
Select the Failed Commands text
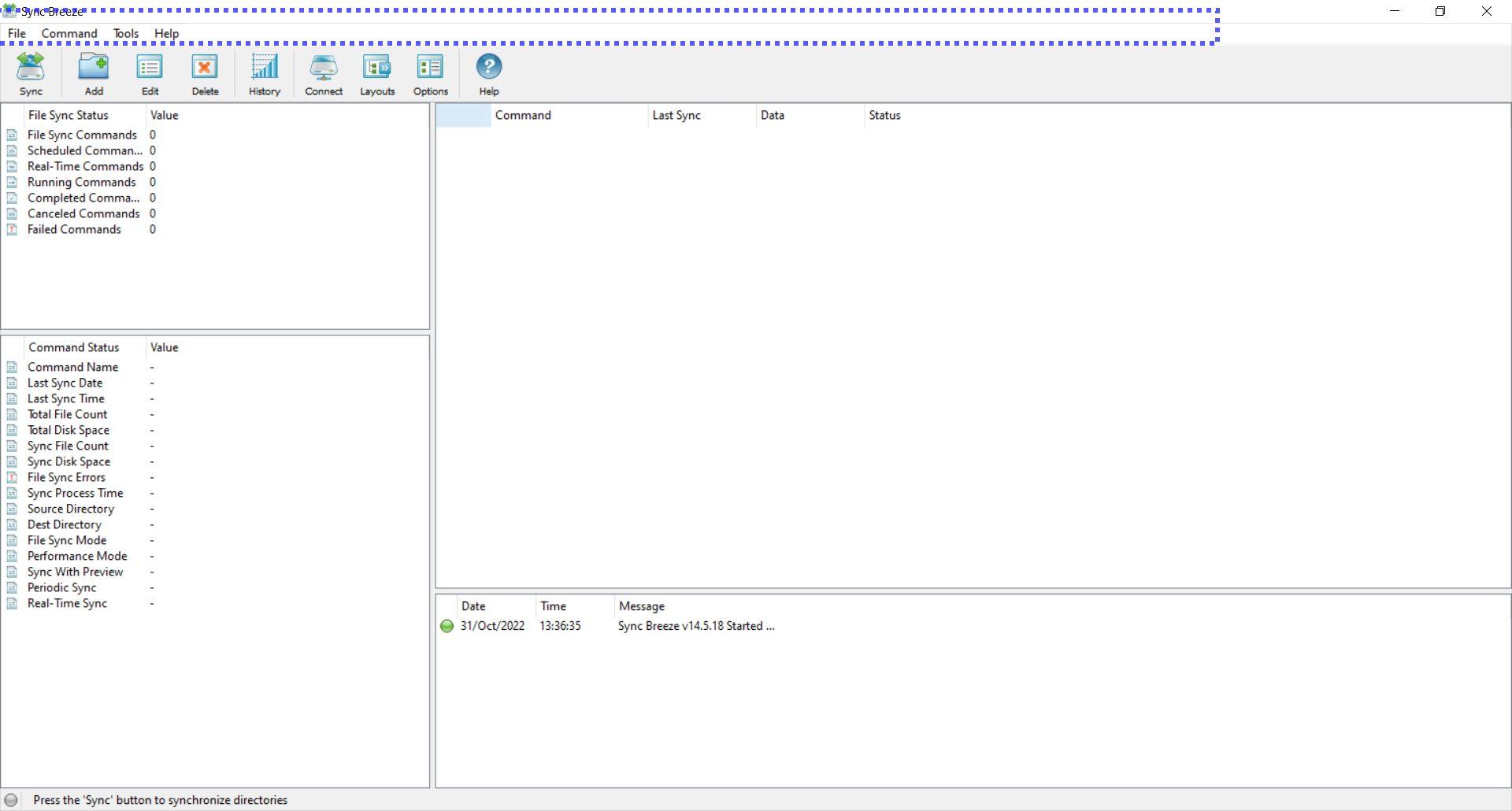coord(74,229)
